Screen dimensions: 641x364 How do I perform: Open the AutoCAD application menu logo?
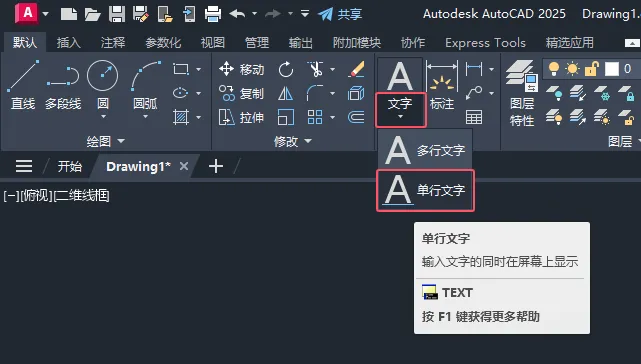tap(27, 13)
